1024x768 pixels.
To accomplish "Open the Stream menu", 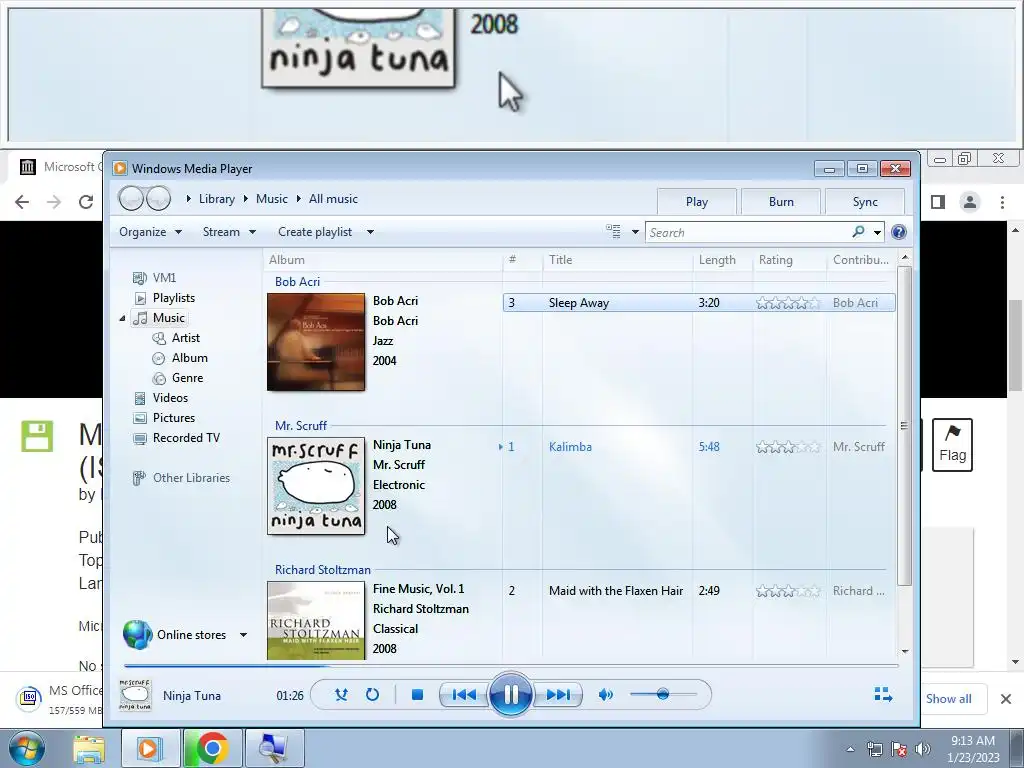I will pyautogui.click(x=229, y=232).
